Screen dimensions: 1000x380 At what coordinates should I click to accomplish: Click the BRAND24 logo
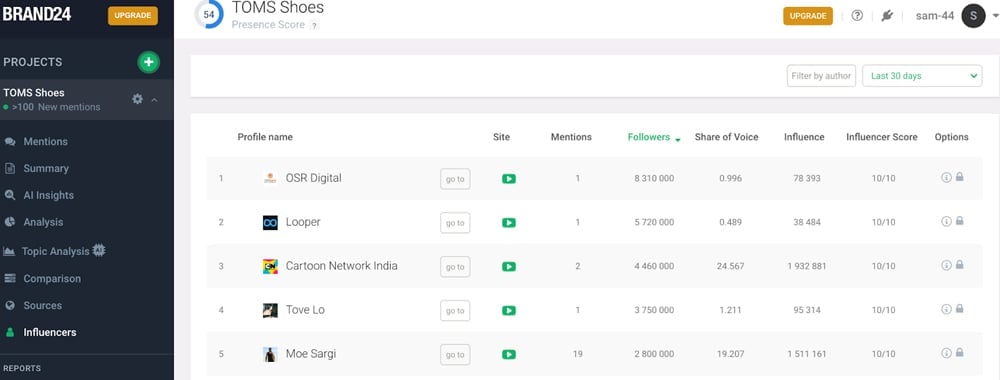tap(37, 14)
